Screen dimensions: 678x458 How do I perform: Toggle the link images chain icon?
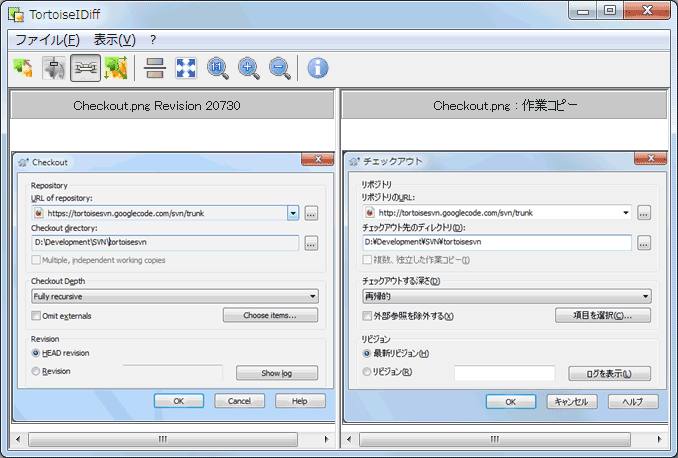tap(86, 68)
